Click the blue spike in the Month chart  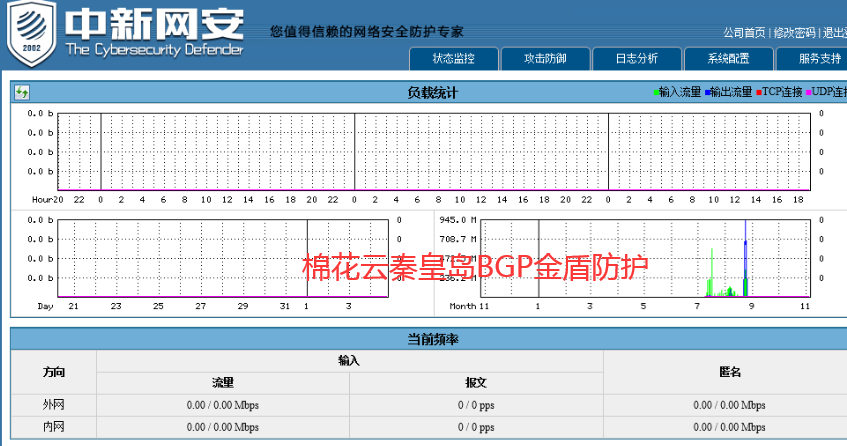point(745,258)
